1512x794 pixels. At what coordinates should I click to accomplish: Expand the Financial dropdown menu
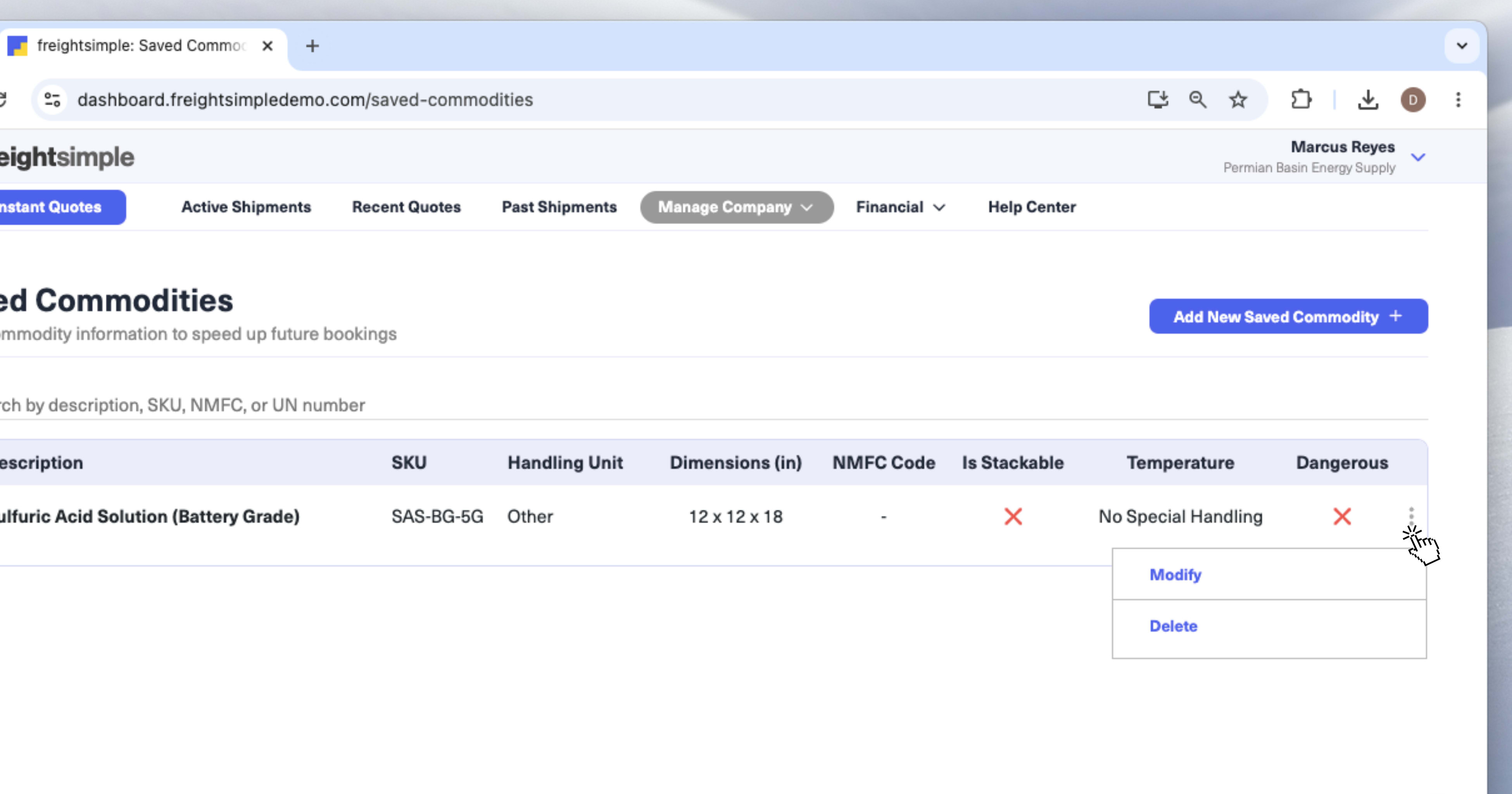900,207
